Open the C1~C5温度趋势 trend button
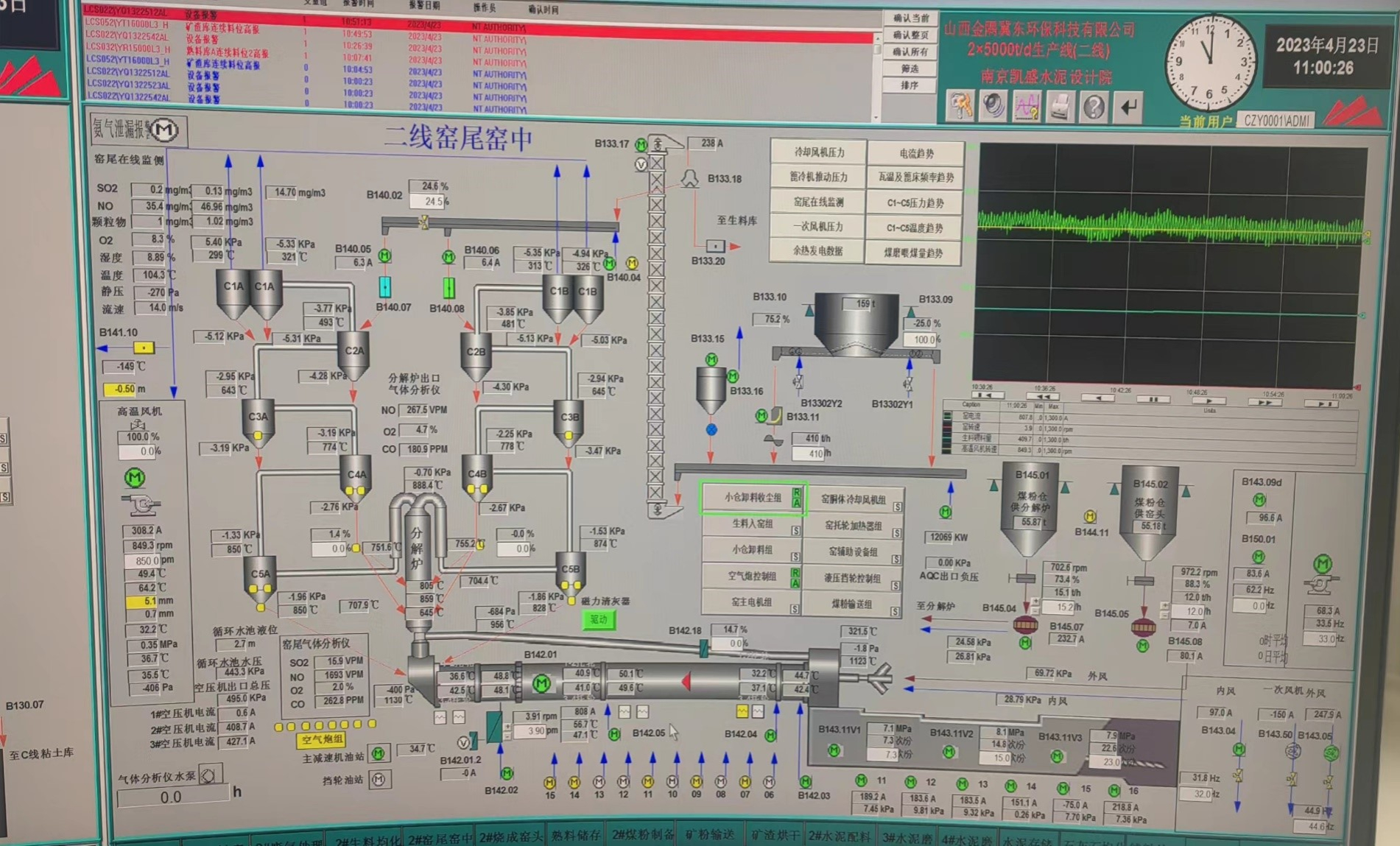The width and height of the screenshot is (1400, 846). tap(915, 228)
